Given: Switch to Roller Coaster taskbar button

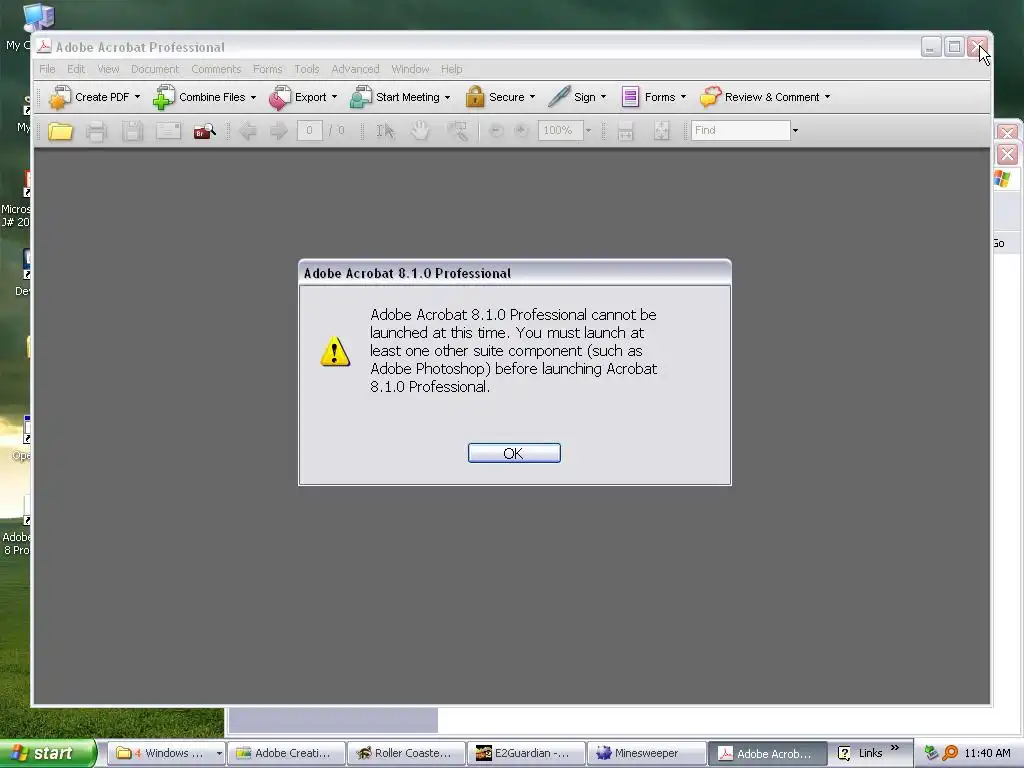Looking at the screenshot, I should tap(406, 754).
